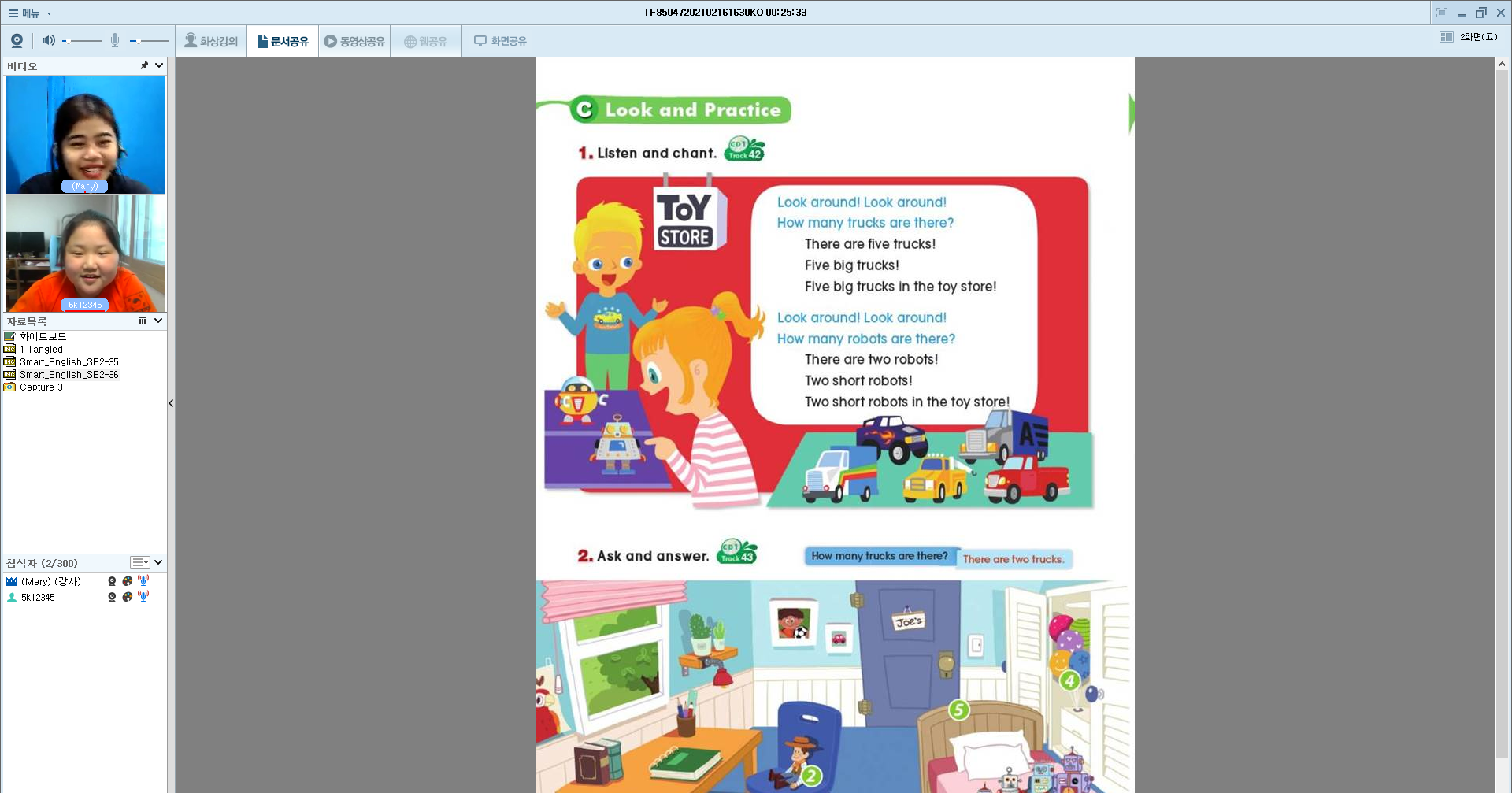Image resolution: width=1512 pixels, height=793 pixels.
Task: Hide the left sidebar with collapse arrow
Action: [171, 403]
